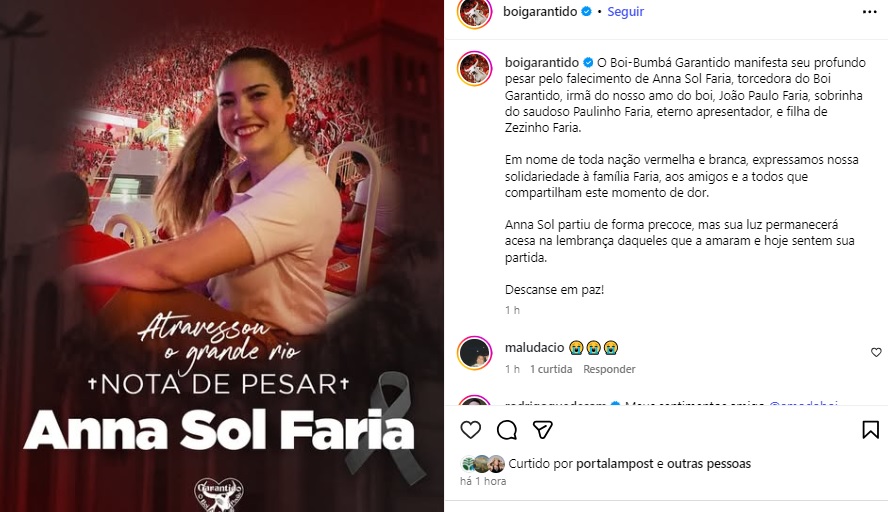
Task: Open boigarantido profile picture in header
Action: point(475,11)
